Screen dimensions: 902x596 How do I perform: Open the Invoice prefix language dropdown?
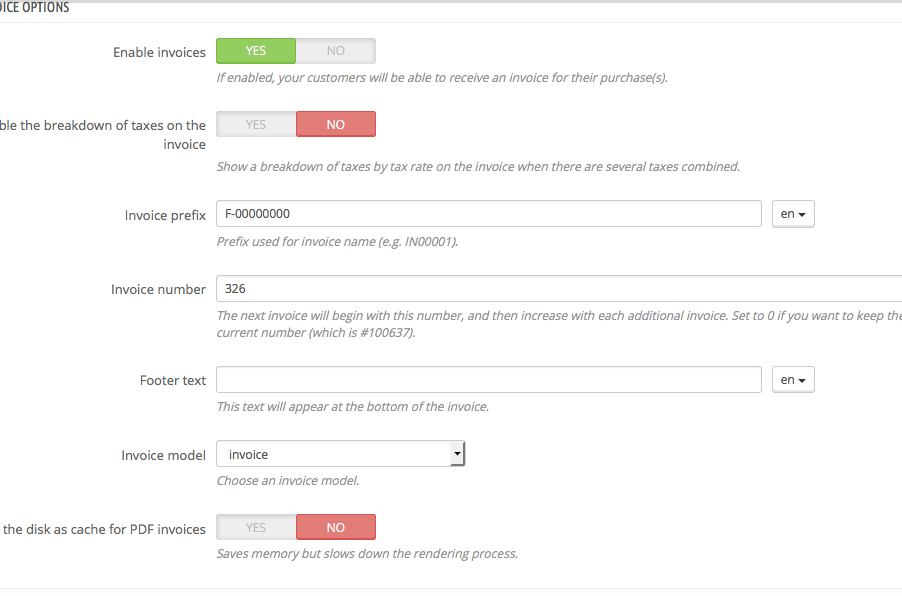pyautogui.click(x=793, y=214)
